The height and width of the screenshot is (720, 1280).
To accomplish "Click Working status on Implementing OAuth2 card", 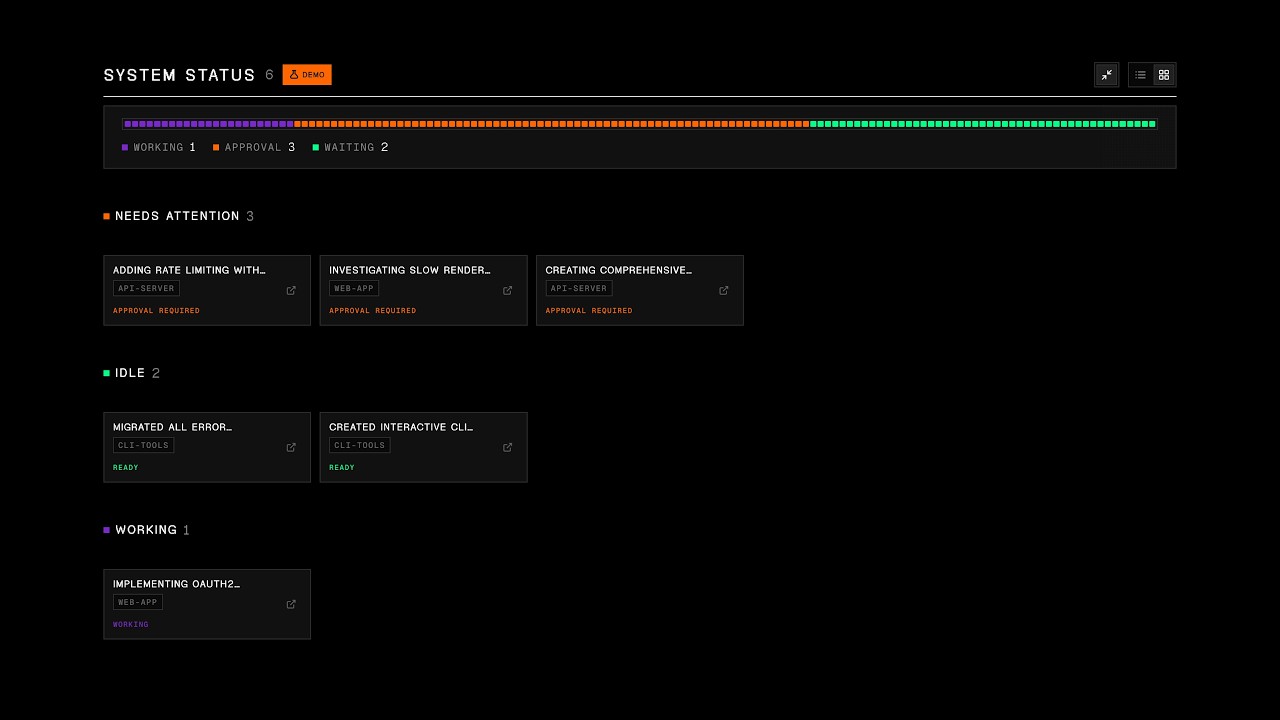I will 131,625.
